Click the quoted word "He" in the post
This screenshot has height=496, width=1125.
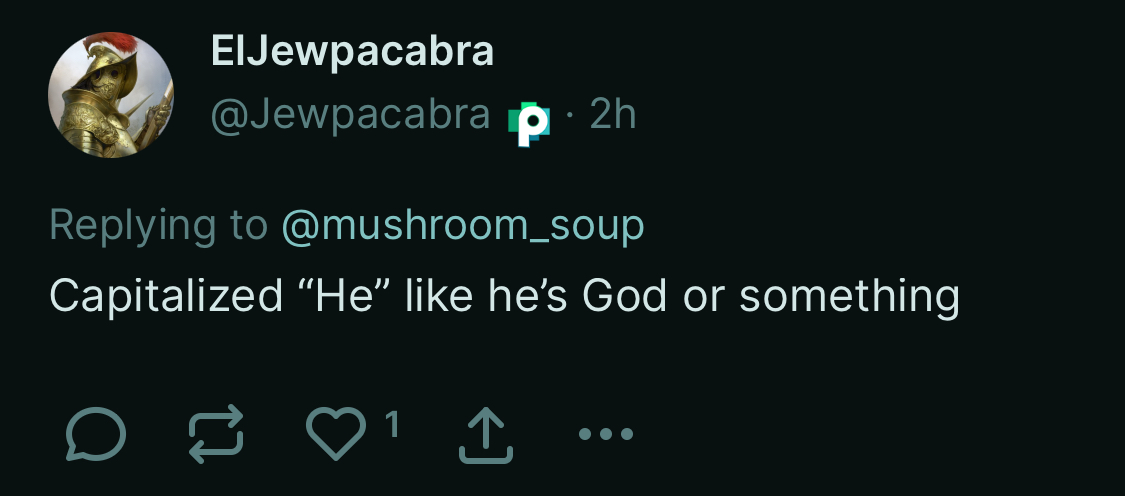(x=344, y=296)
